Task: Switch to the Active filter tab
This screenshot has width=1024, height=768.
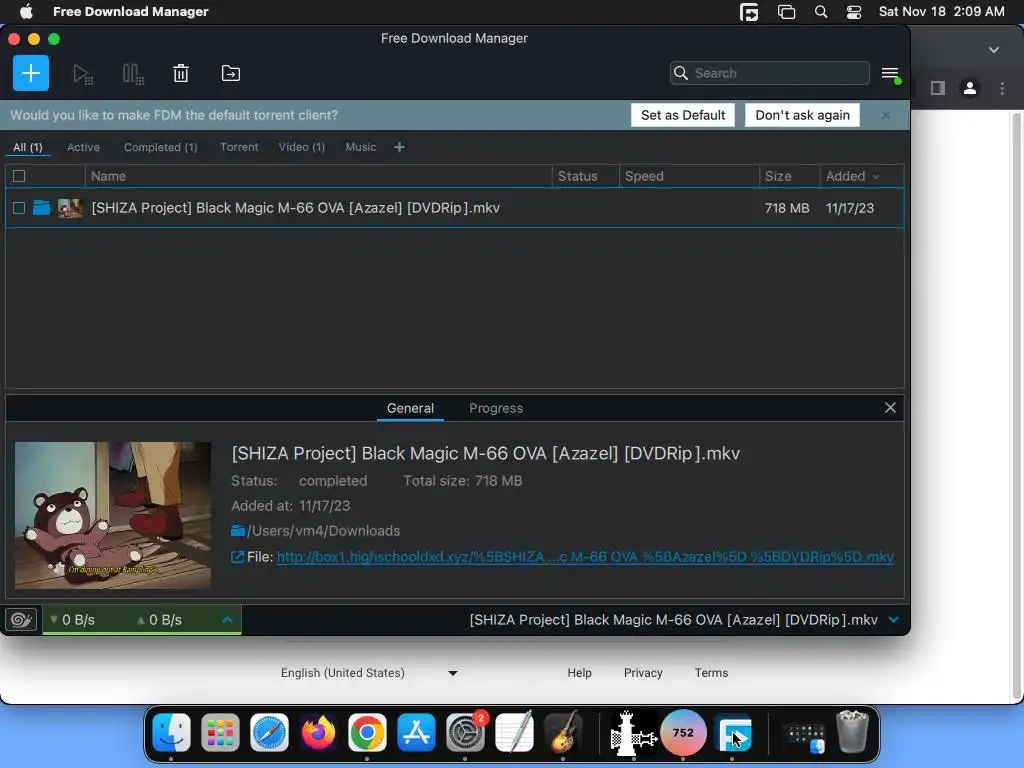Action: click(83, 147)
